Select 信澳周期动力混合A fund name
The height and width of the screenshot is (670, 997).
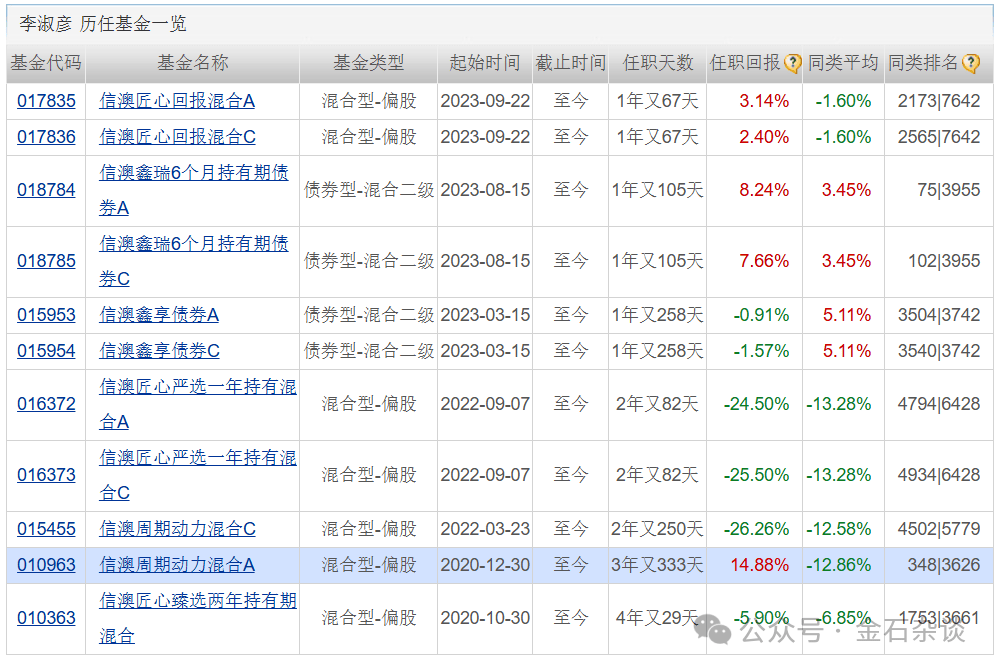(177, 565)
